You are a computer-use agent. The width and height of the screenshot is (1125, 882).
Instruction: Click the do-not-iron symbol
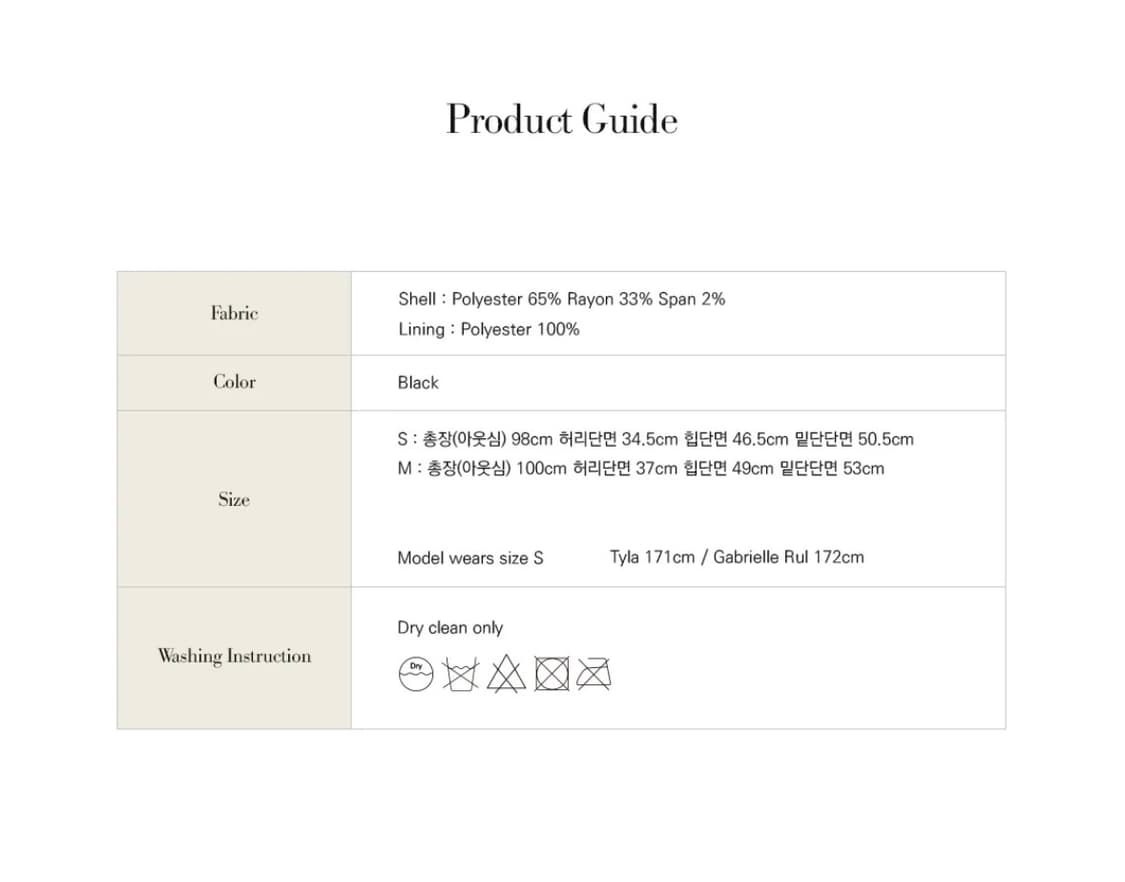coord(594,674)
